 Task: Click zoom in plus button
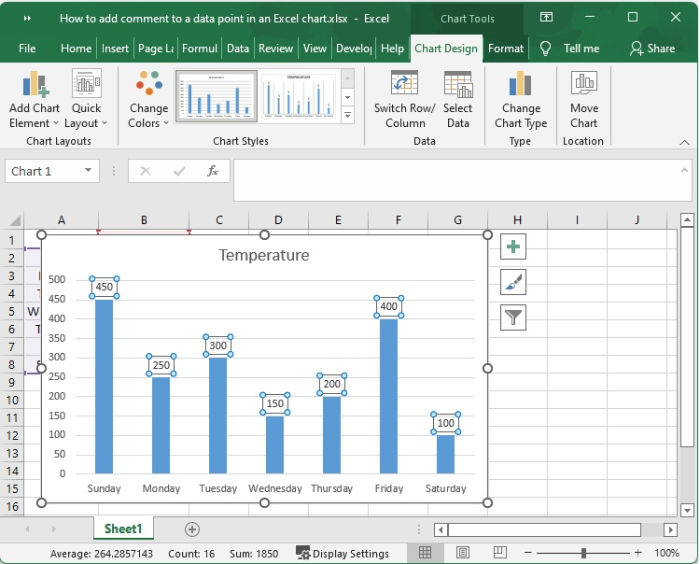638,553
